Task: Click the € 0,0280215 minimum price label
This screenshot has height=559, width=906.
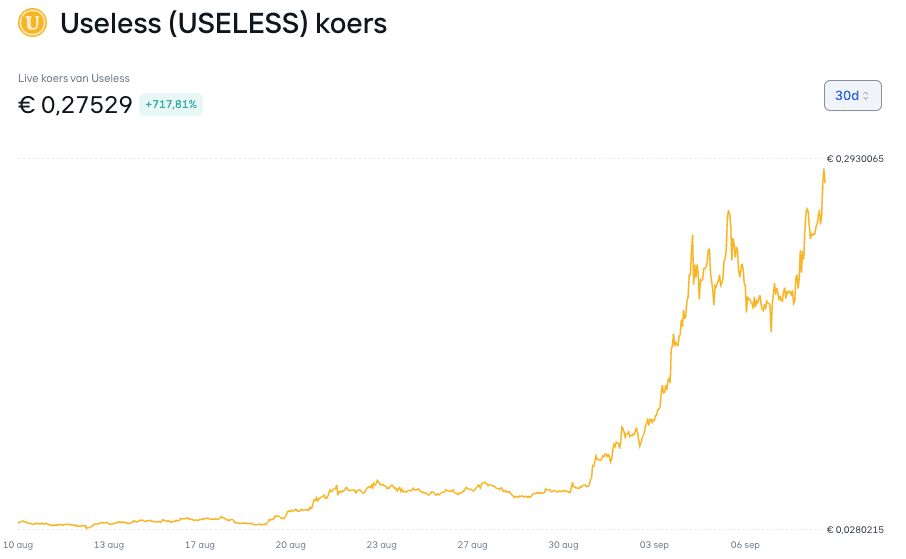Action: point(855,530)
